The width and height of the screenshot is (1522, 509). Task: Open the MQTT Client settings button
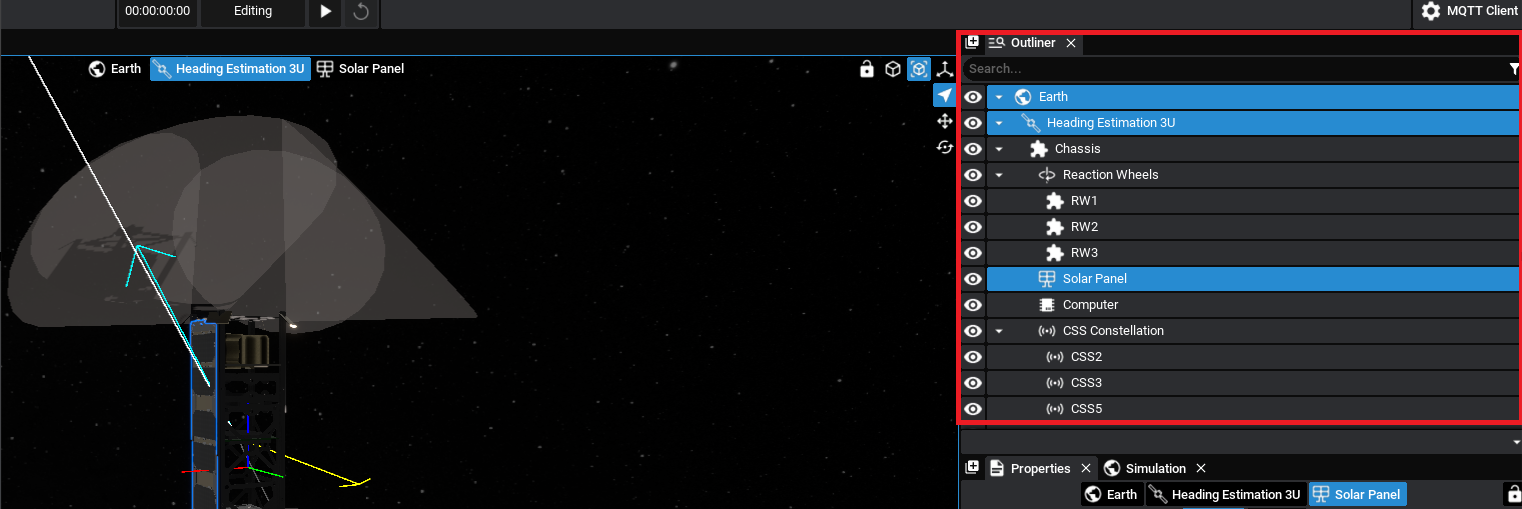coord(1469,11)
